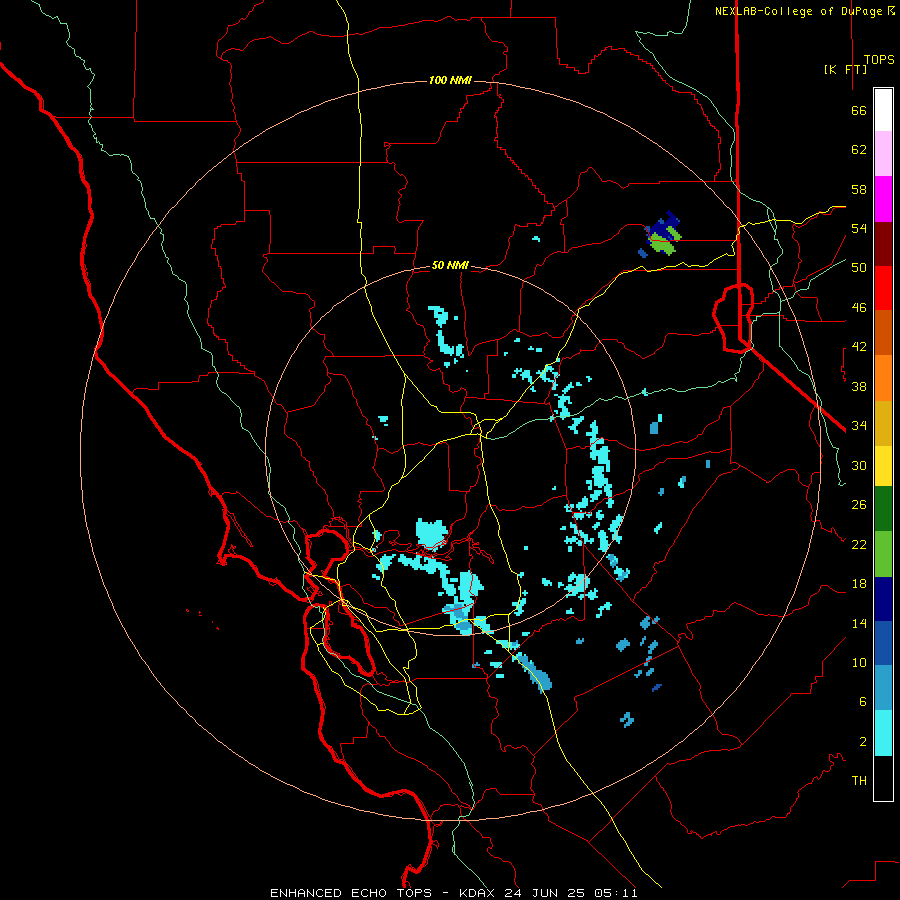Click the "24 JUN 25" date text

pyautogui.click(x=544, y=893)
